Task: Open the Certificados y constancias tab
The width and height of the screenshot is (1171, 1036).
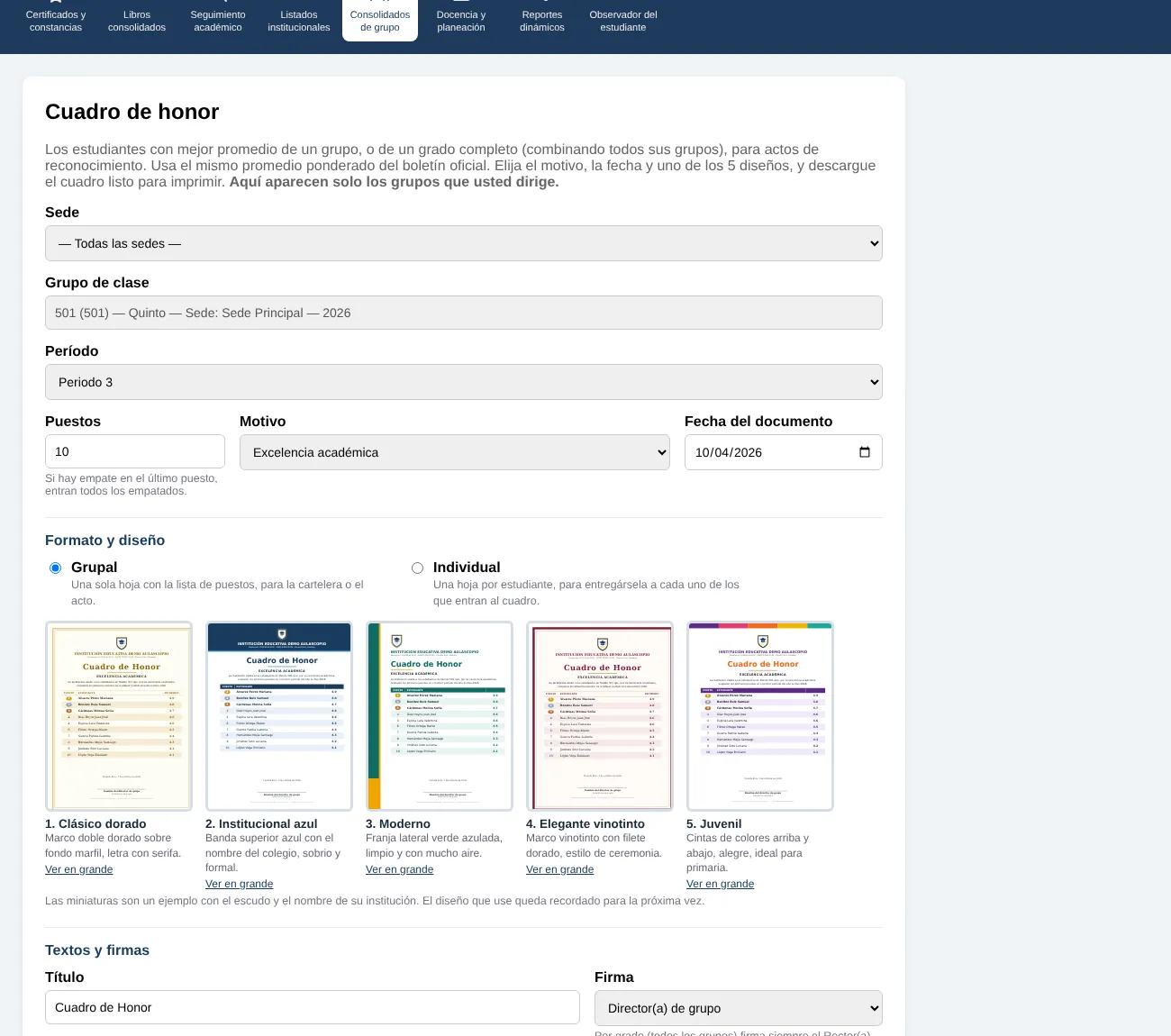Action: tap(56, 21)
